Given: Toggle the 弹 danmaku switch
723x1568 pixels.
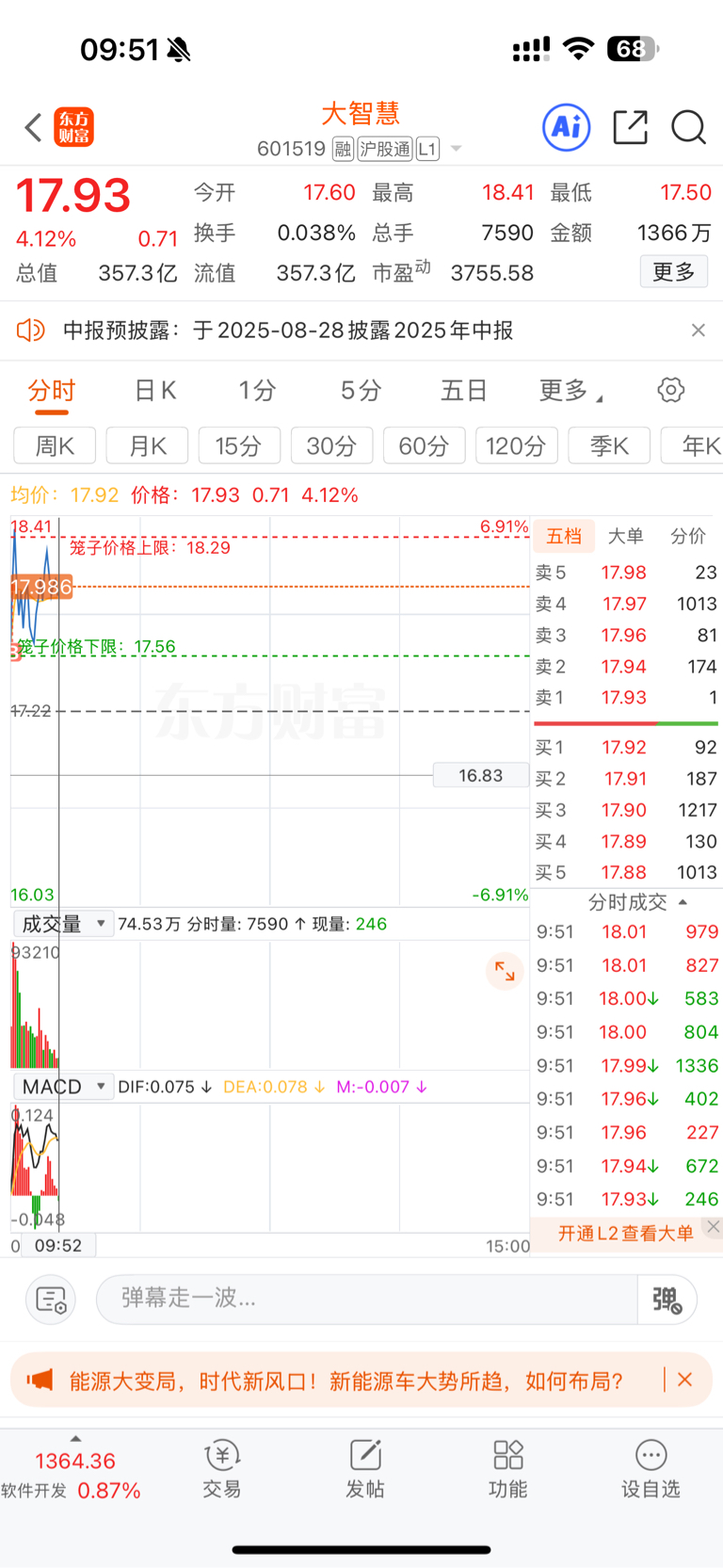Looking at the screenshot, I should pyautogui.click(x=667, y=1300).
